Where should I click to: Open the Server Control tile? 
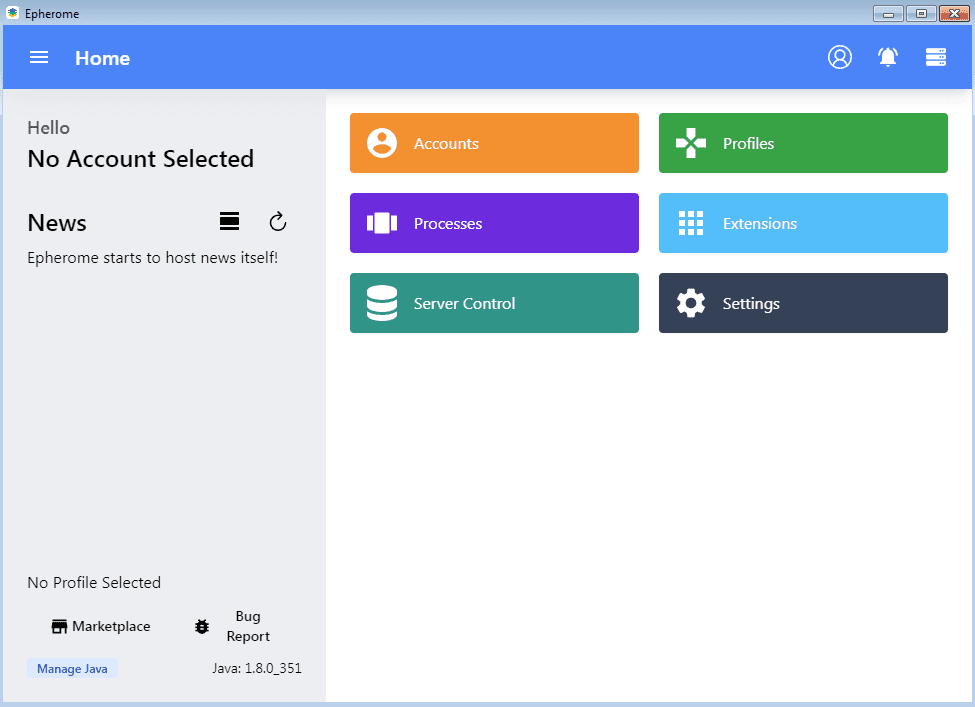(x=494, y=303)
